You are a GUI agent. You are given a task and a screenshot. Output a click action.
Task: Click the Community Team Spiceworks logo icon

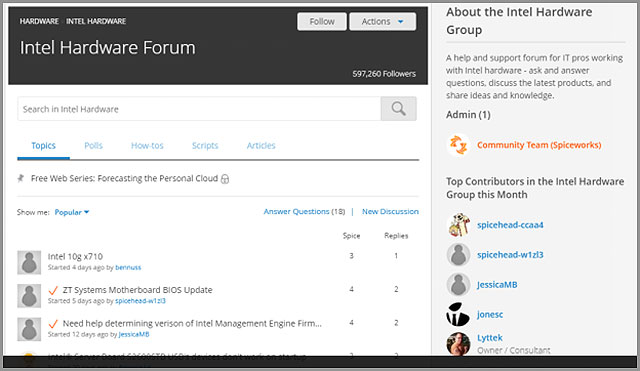pos(458,145)
